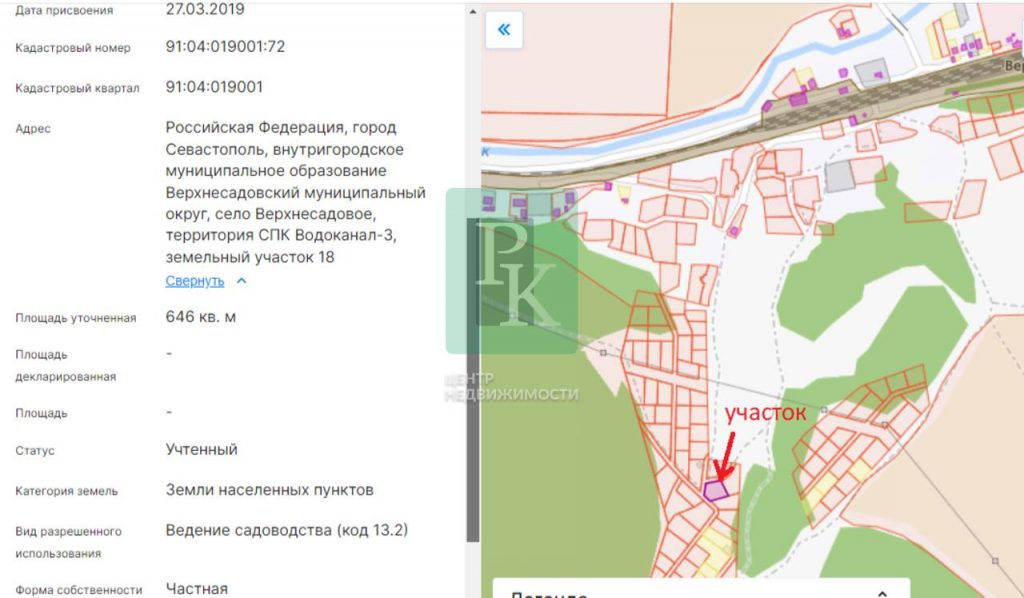Click the cadastral quarter value 91:04:019001
The height and width of the screenshot is (598, 1024).
coord(214,87)
